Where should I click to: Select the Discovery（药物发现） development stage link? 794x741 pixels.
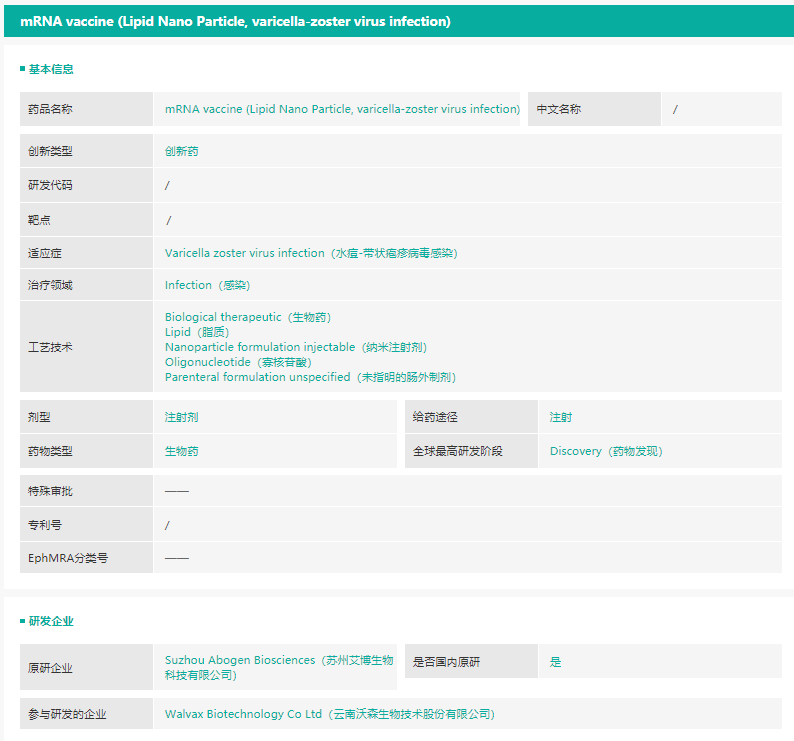tap(606, 451)
